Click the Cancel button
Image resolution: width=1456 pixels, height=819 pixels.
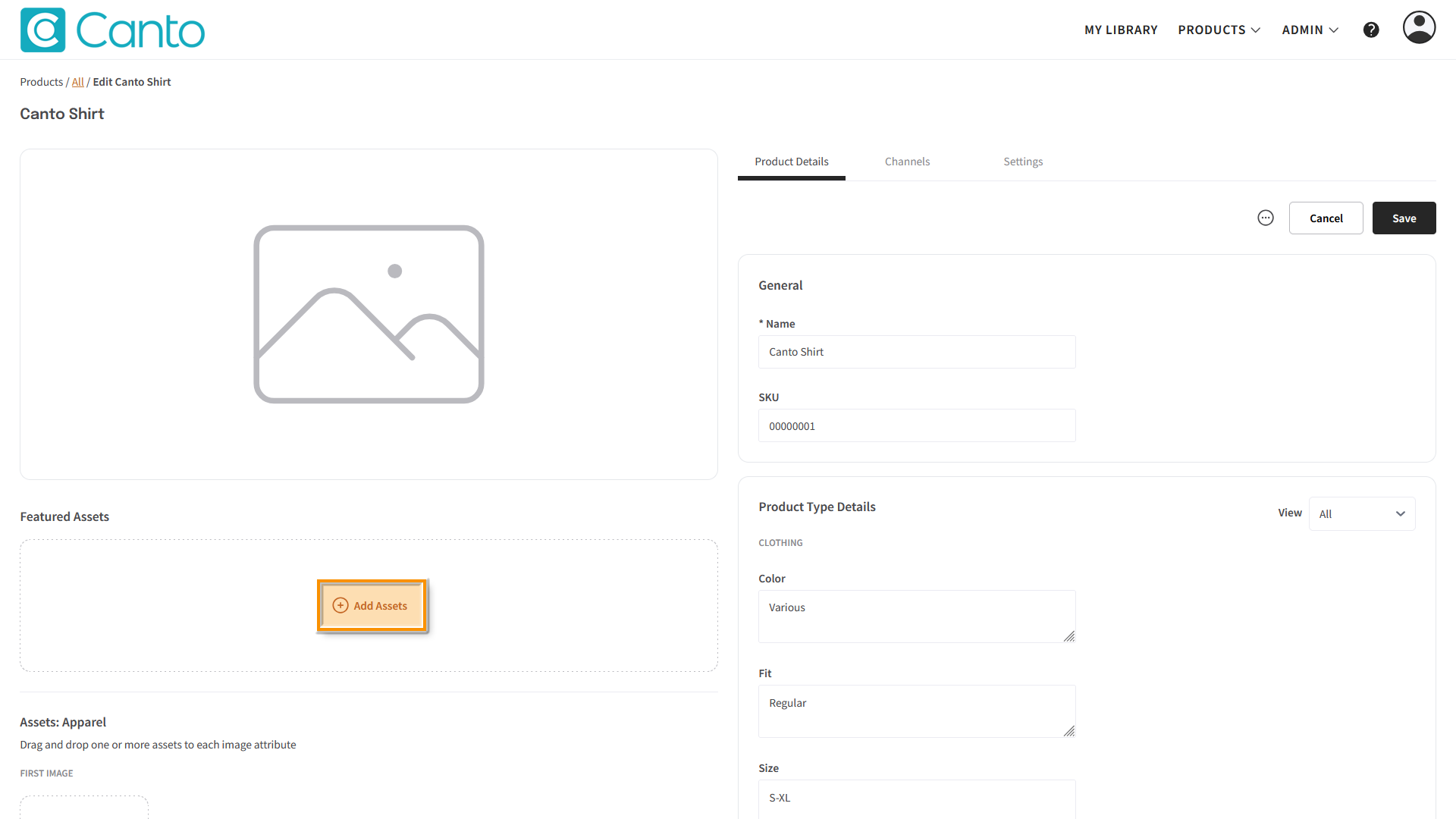point(1326,218)
